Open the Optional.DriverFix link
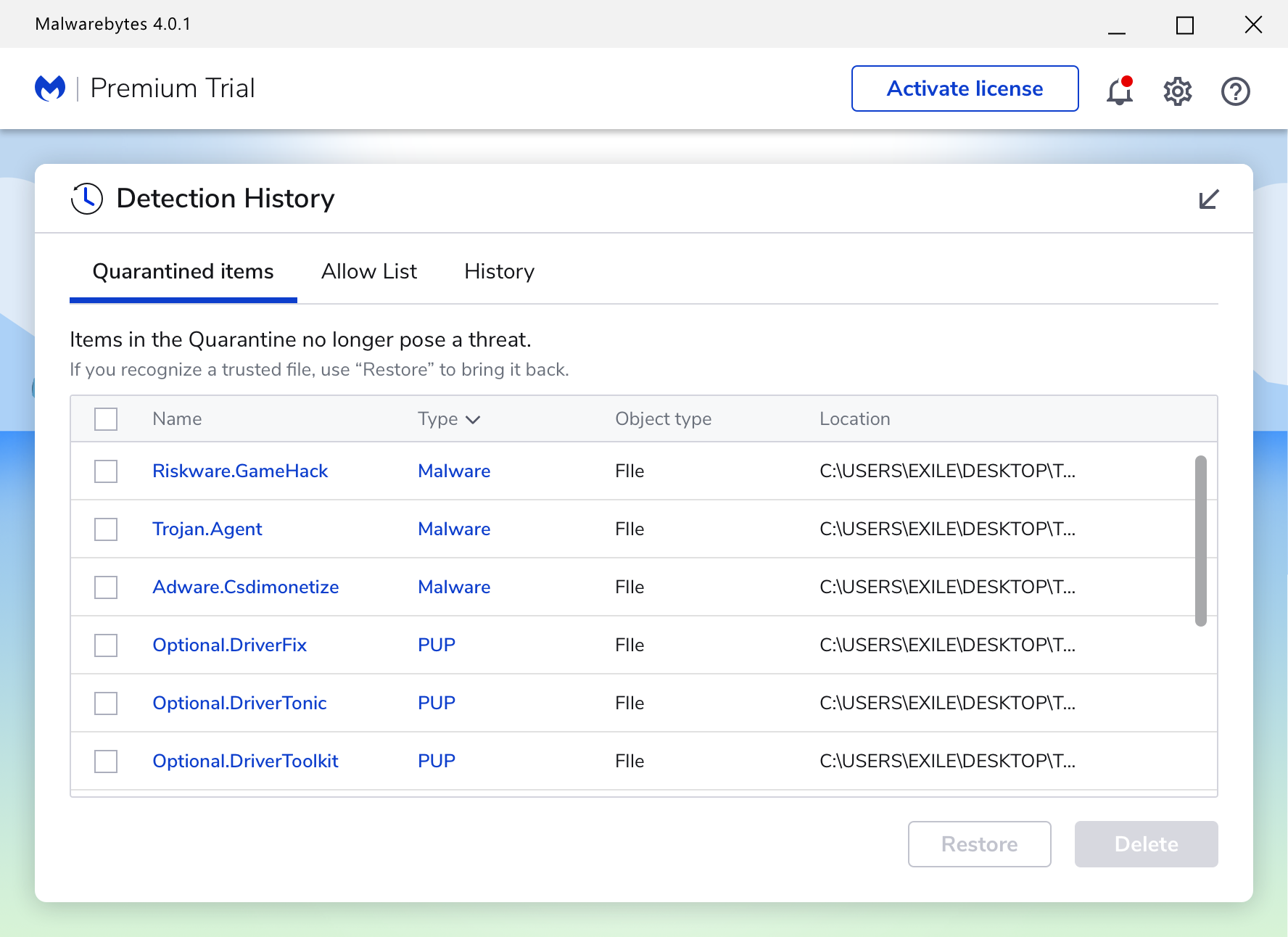 230,645
